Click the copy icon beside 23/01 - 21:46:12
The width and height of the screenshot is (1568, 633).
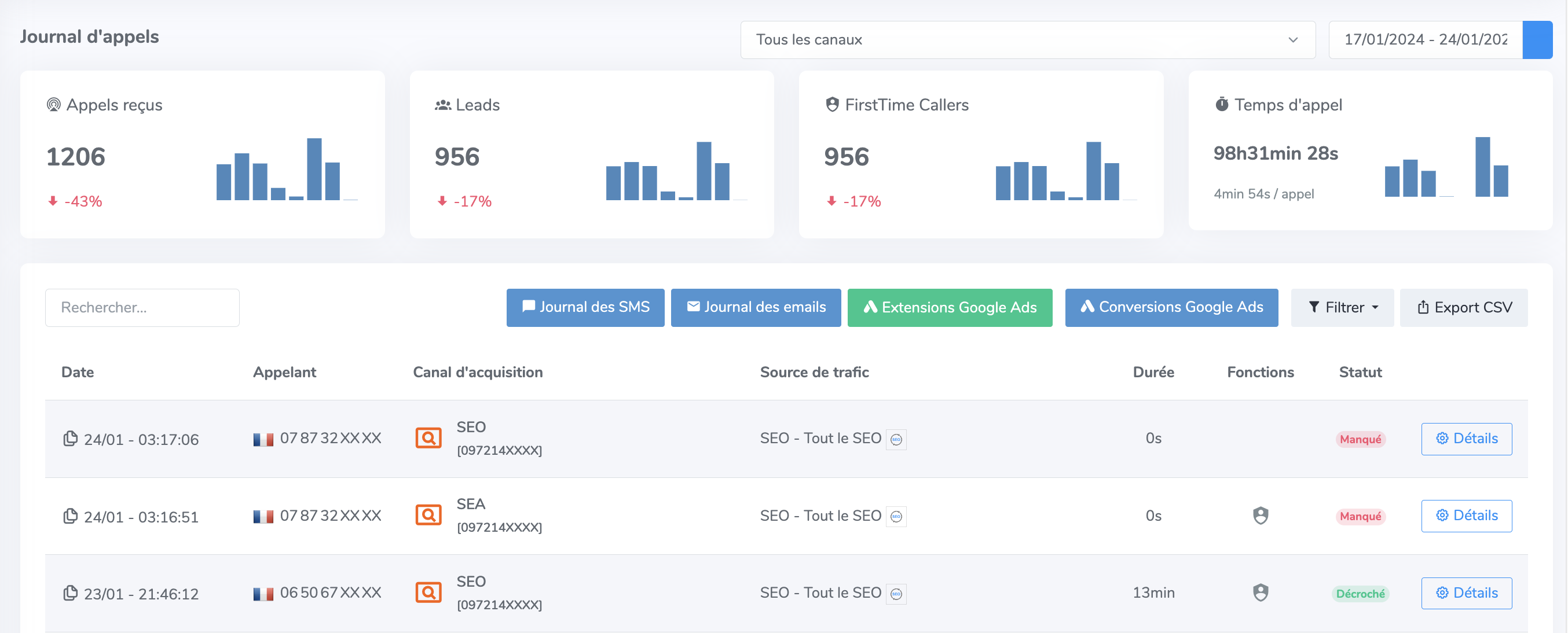click(x=70, y=593)
